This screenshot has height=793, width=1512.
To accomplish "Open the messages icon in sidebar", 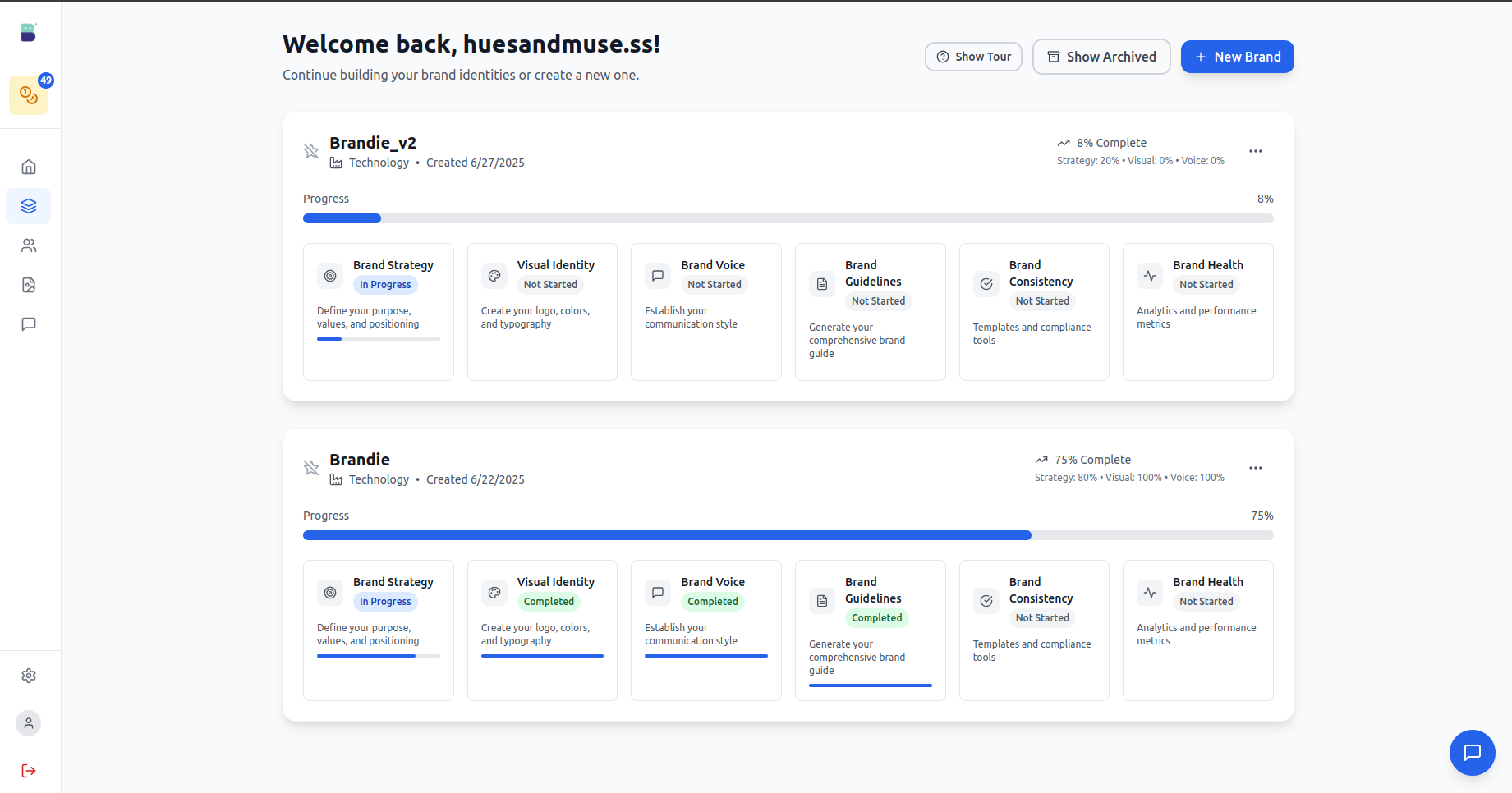I will point(29,324).
